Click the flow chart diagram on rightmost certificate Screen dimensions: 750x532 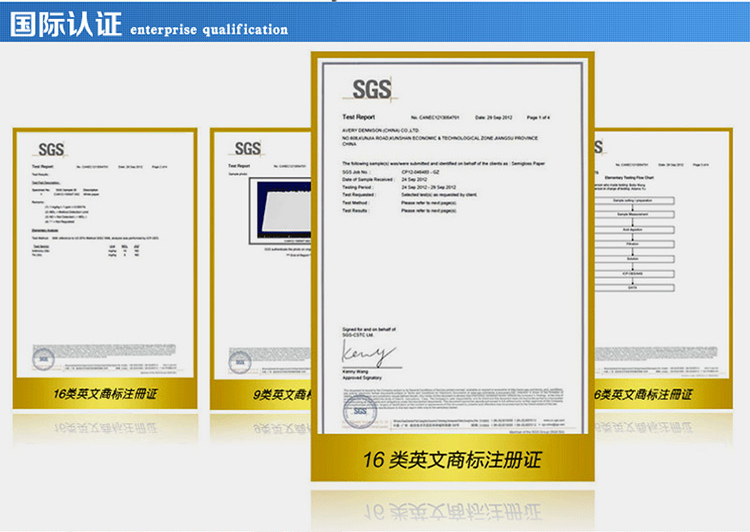click(x=635, y=244)
